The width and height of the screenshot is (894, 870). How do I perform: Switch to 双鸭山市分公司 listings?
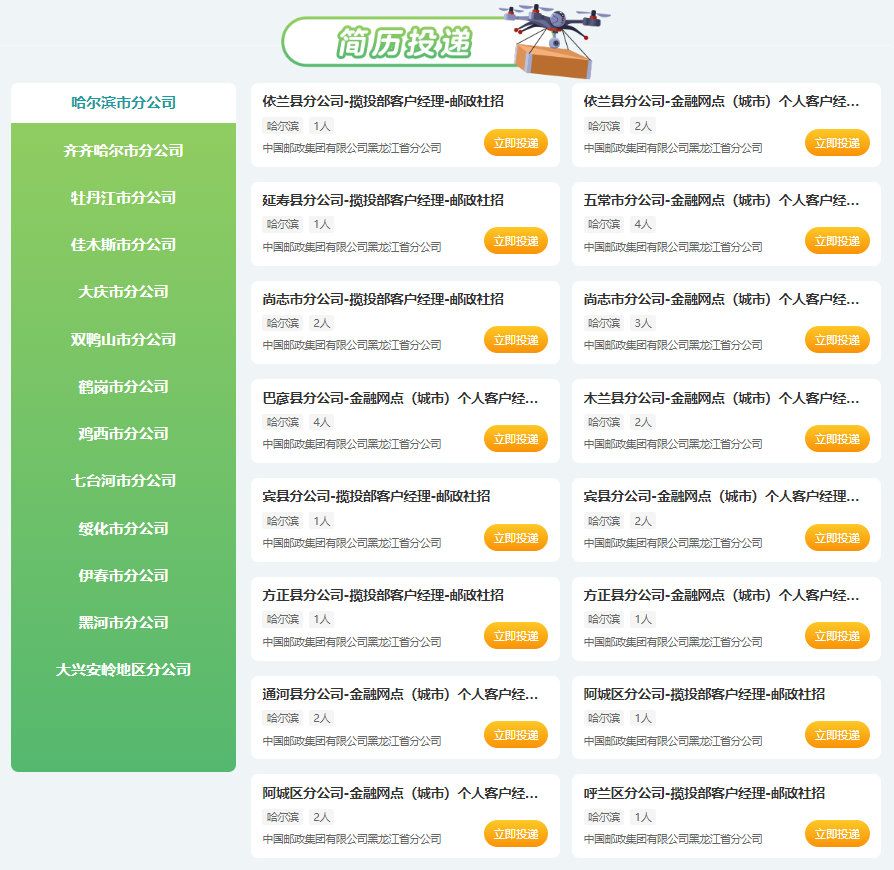[x=123, y=340]
